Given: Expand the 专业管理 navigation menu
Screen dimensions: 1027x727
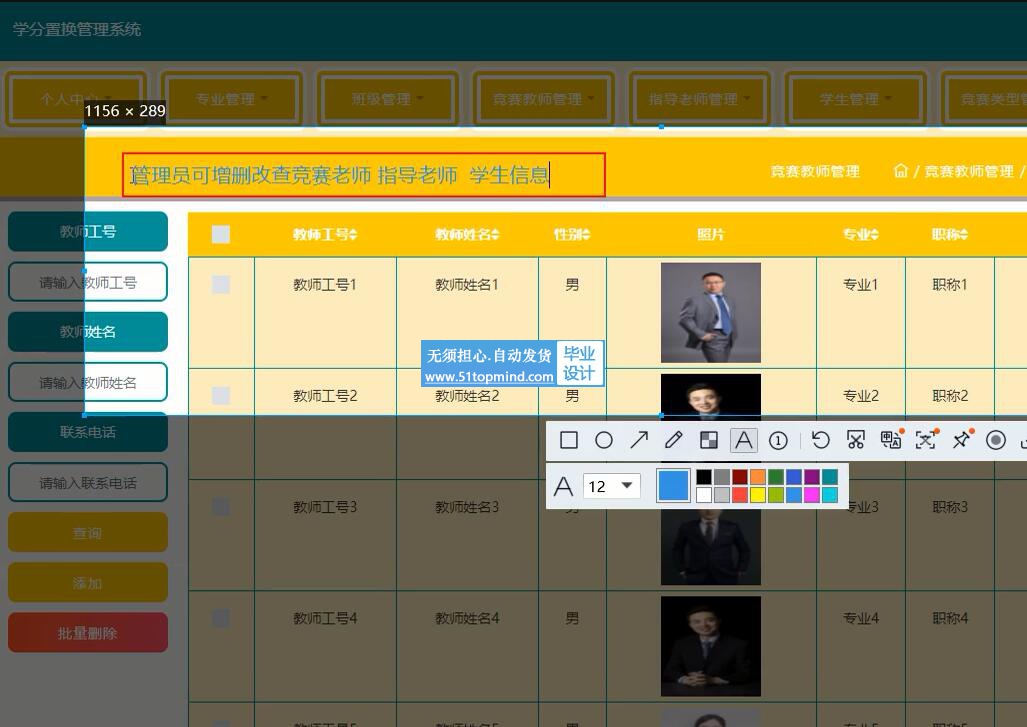Looking at the screenshot, I should (x=232, y=99).
